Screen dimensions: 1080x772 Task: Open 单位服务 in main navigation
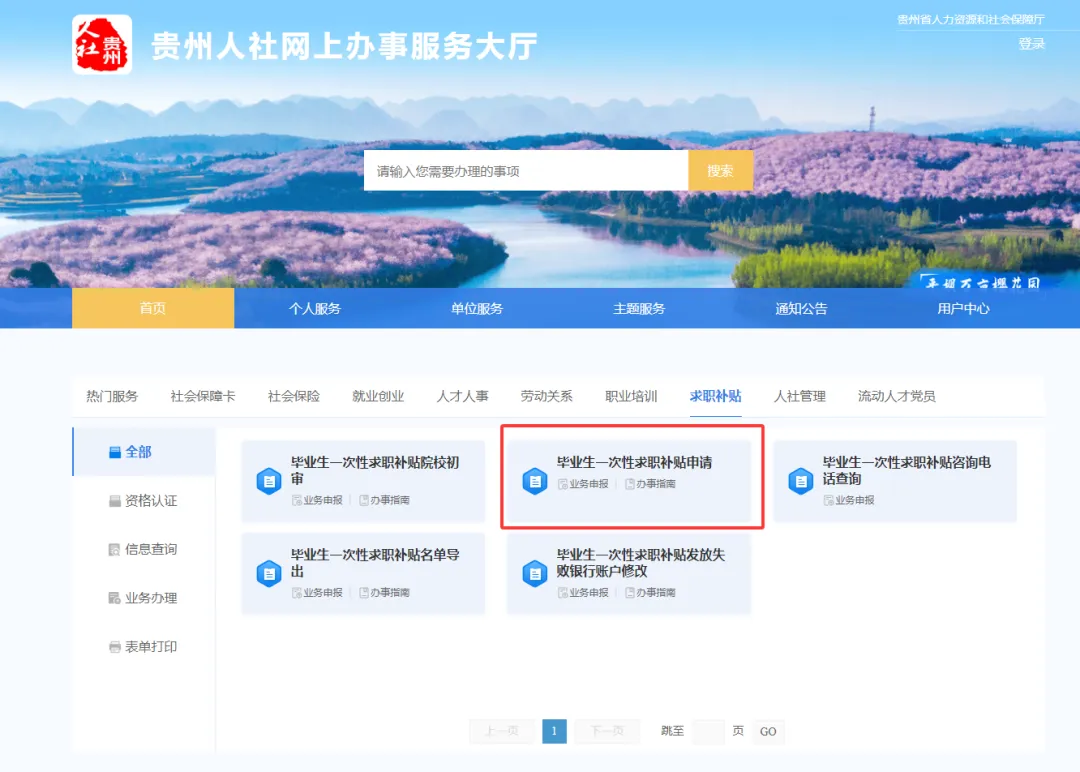point(477,309)
